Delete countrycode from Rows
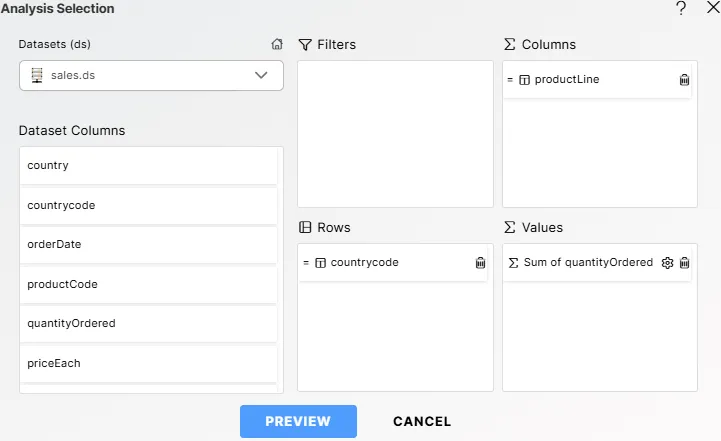The width and height of the screenshot is (721, 441). (480, 263)
